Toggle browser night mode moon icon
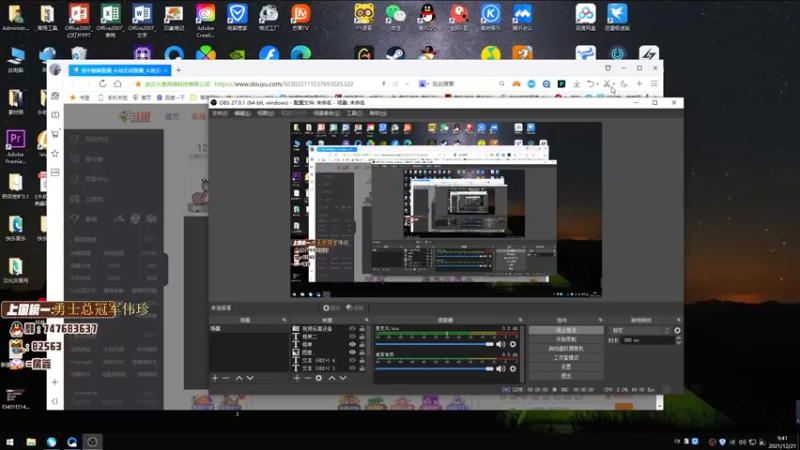This screenshot has width=800, height=450. (x=623, y=84)
